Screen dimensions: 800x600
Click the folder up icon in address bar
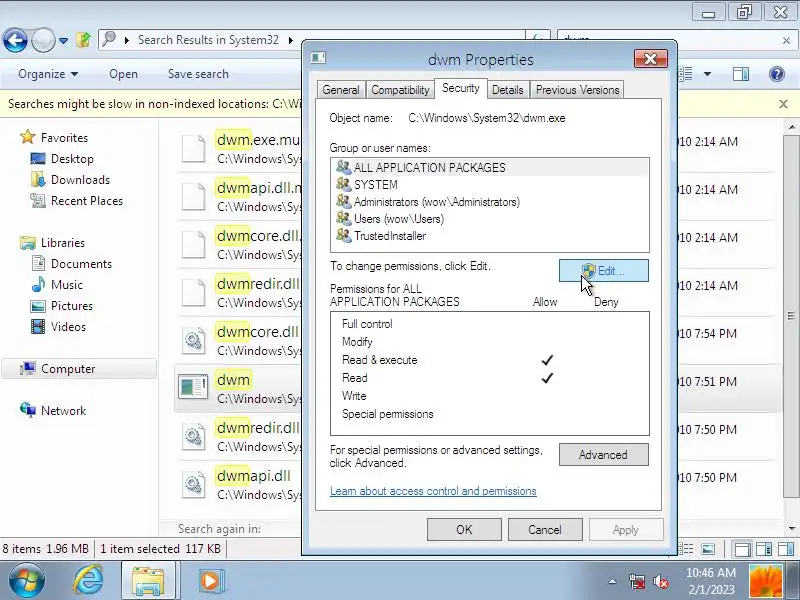tap(84, 39)
